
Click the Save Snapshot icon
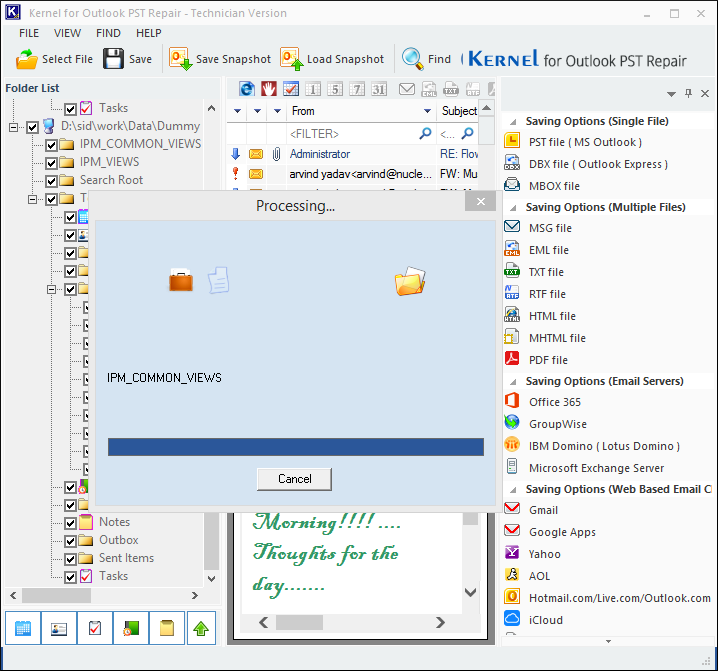180,59
